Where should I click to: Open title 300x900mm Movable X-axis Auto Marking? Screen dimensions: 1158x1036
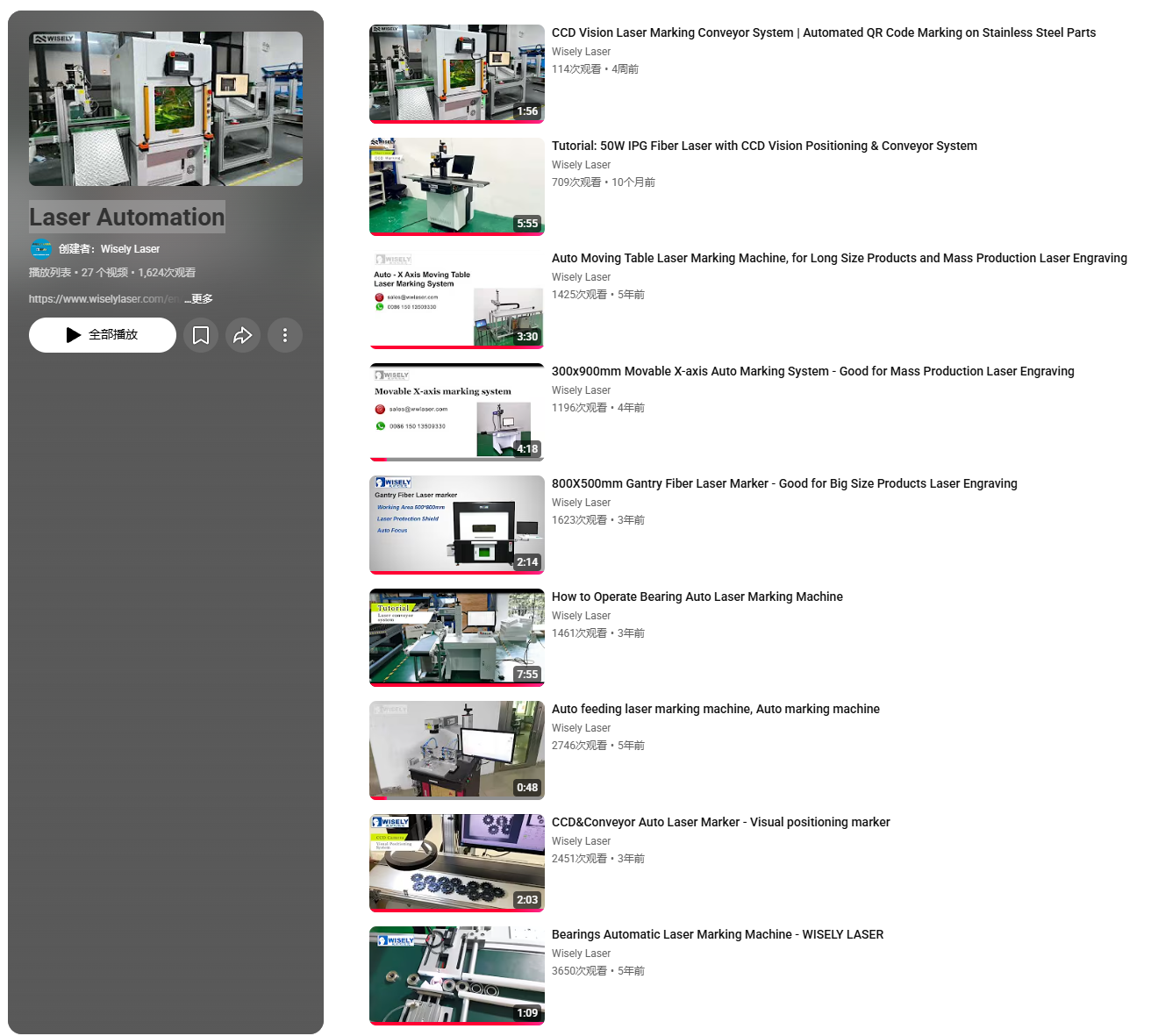tap(813, 371)
